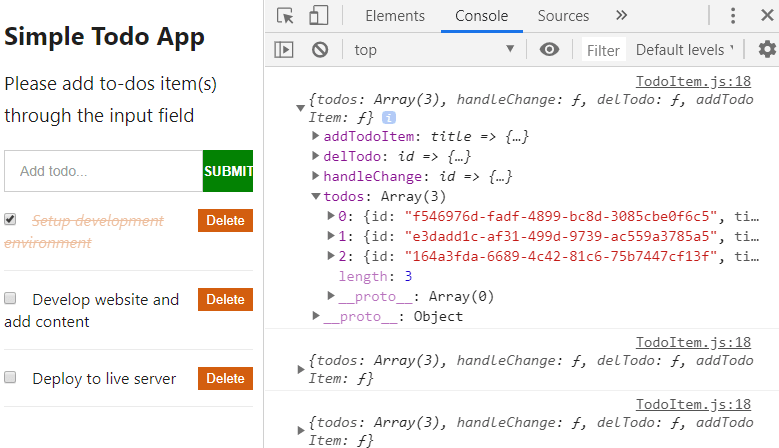779x448 pixels.
Task: Open second TodoItem.js:18 source link
Action: [693, 343]
